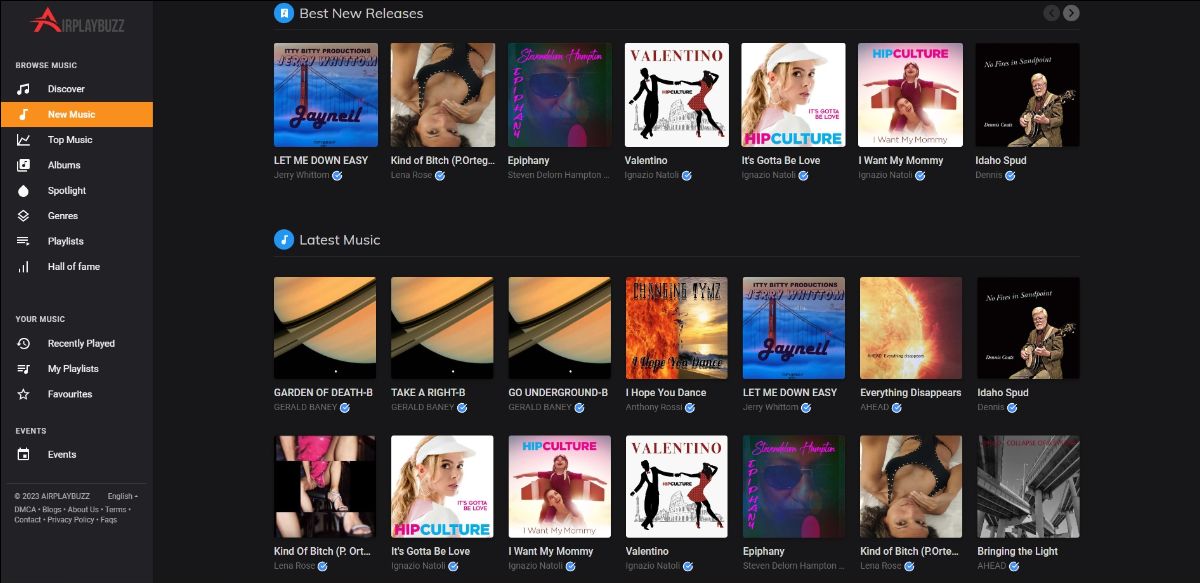Open I Hope You Dance cover art
Viewport: 1200px width, 583px height.
coord(677,328)
